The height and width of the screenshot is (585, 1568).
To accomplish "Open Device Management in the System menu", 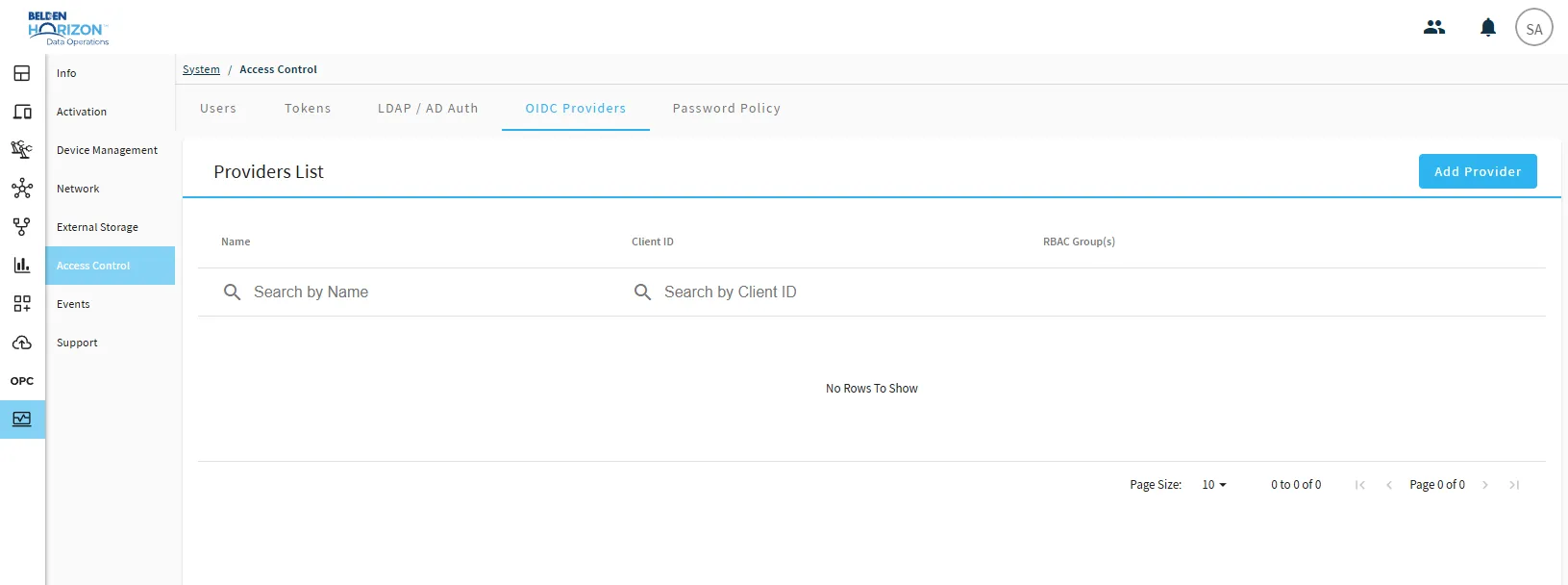I will coord(111,150).
